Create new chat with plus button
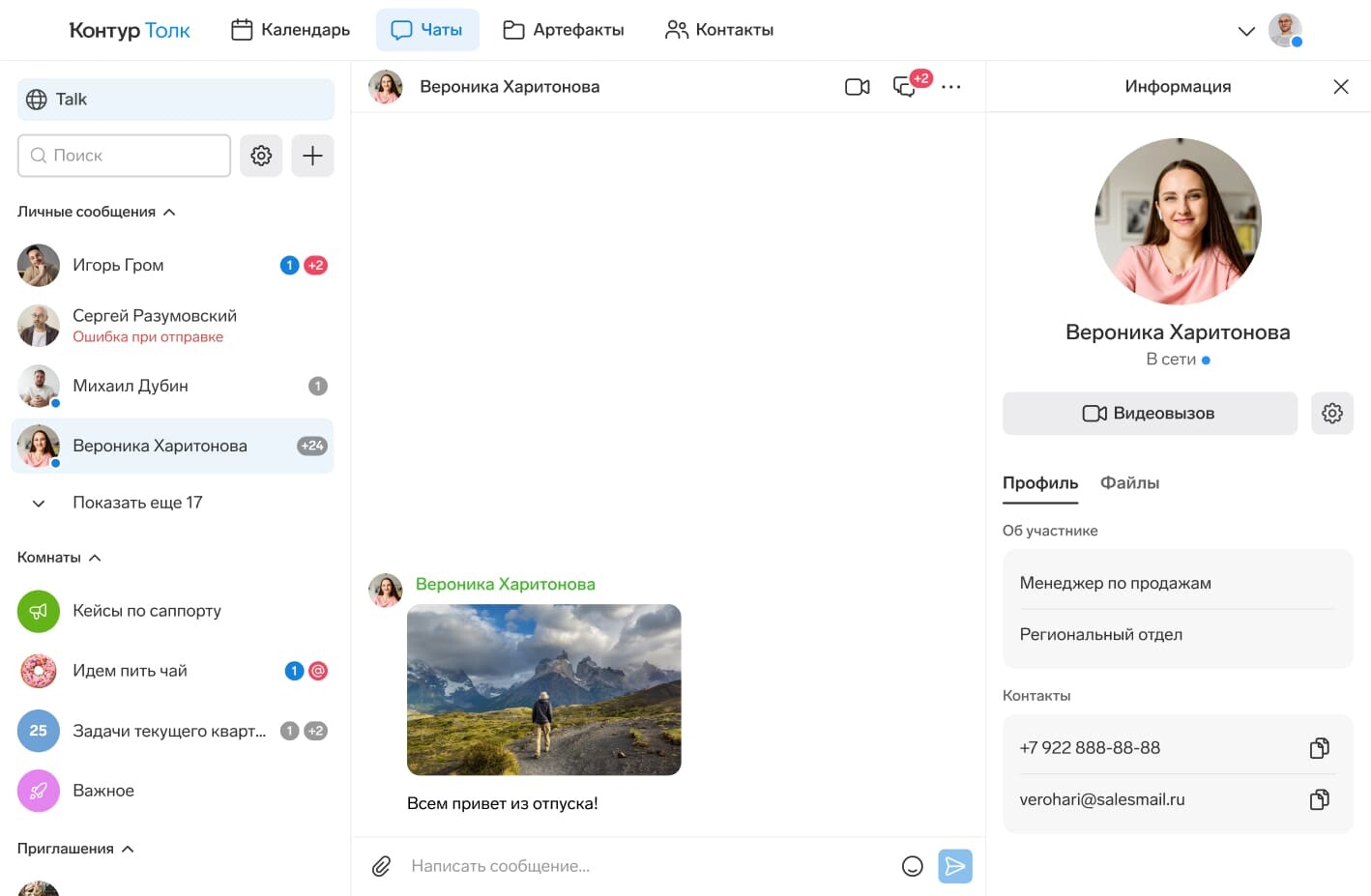 [312, 156]
